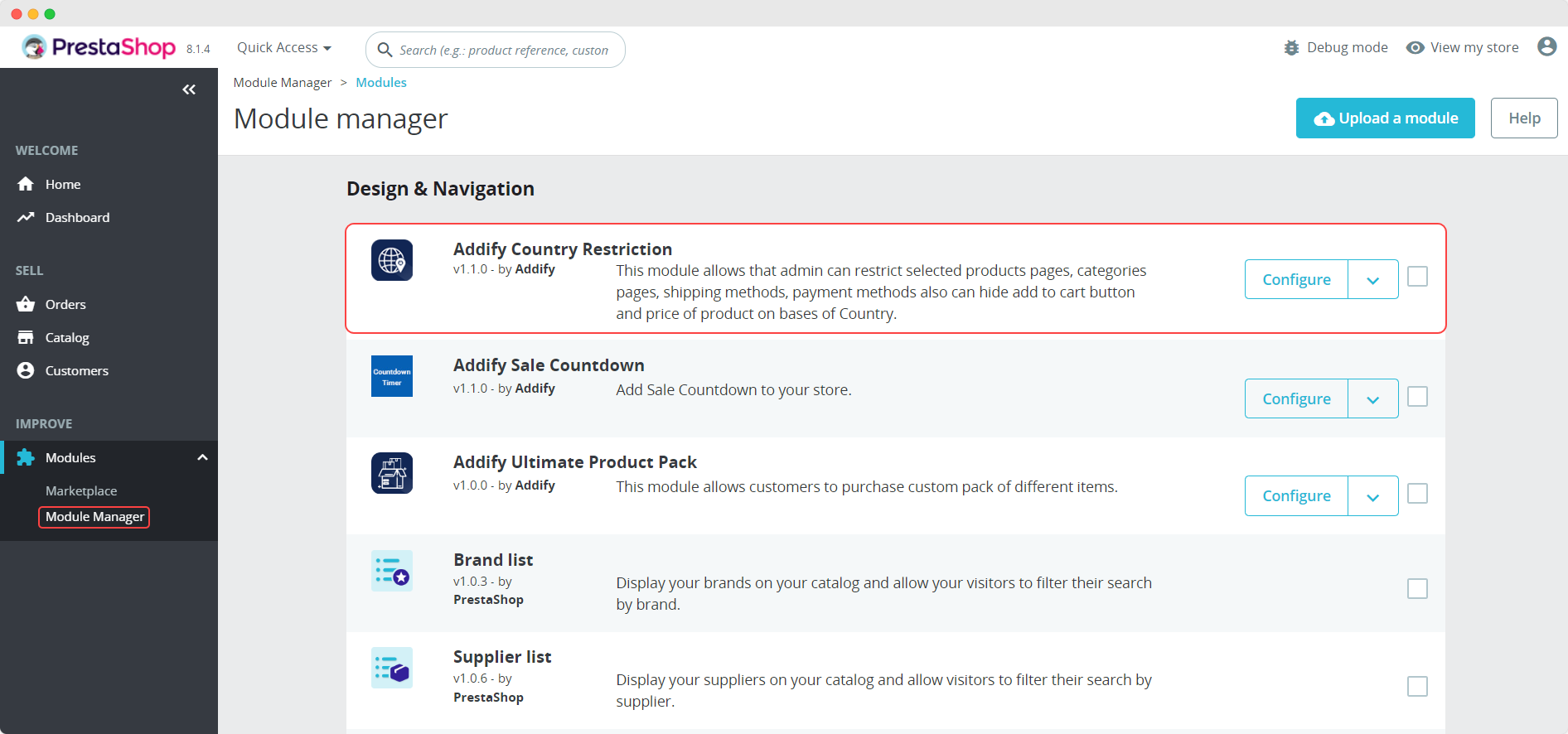The width and height of the screenshot is (1568, 734).
Task: Click the Addify Ultimate Product Pack icon
Action: pyautogui.click(x=392, y=473)
